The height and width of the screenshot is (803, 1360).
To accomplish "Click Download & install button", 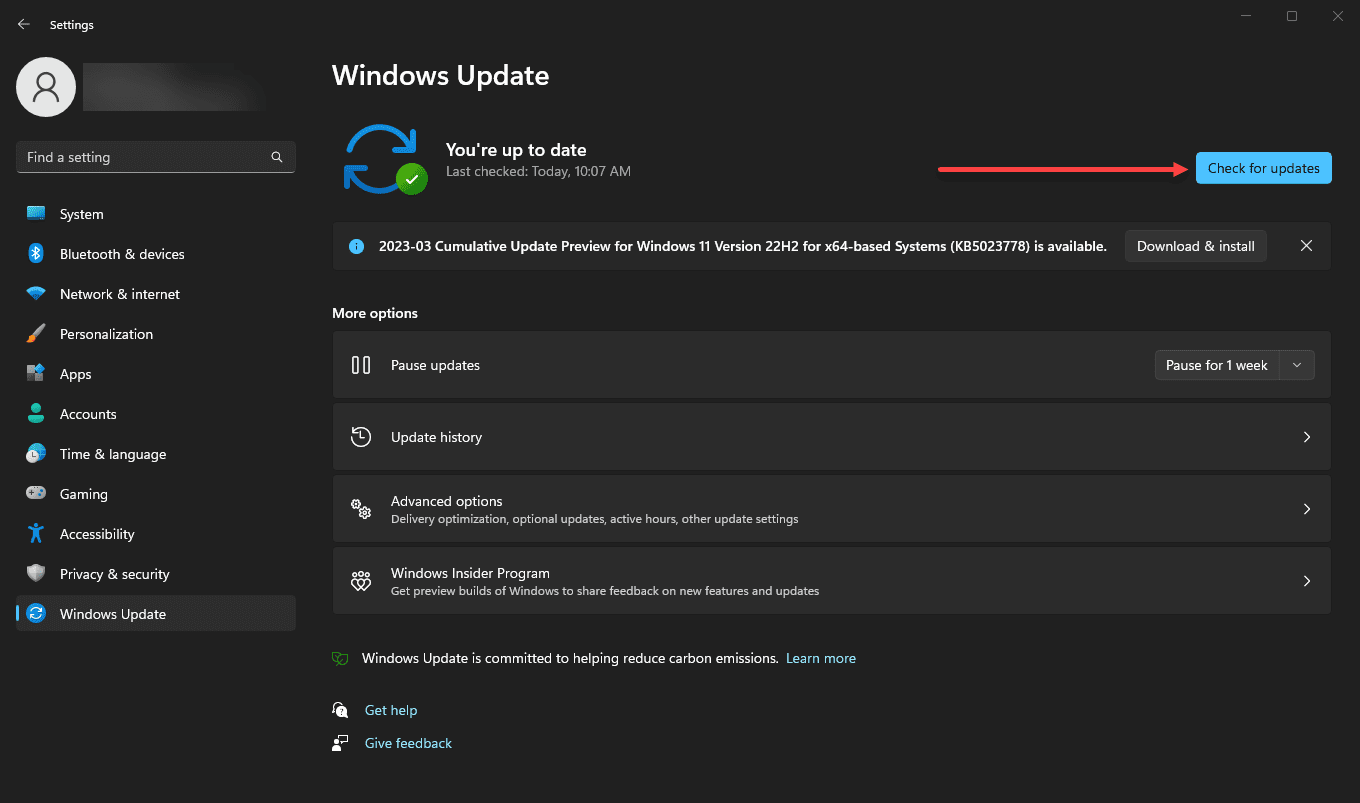I will click(x=1196, y=246).
